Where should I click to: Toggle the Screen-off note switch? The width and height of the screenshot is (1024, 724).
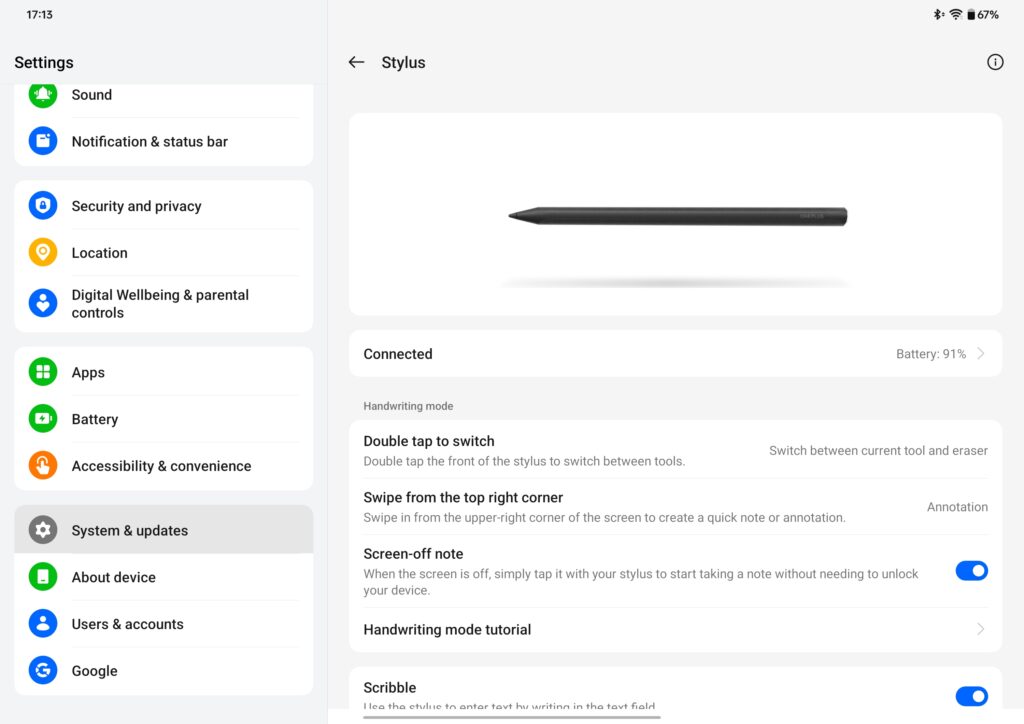click(971, 571)
